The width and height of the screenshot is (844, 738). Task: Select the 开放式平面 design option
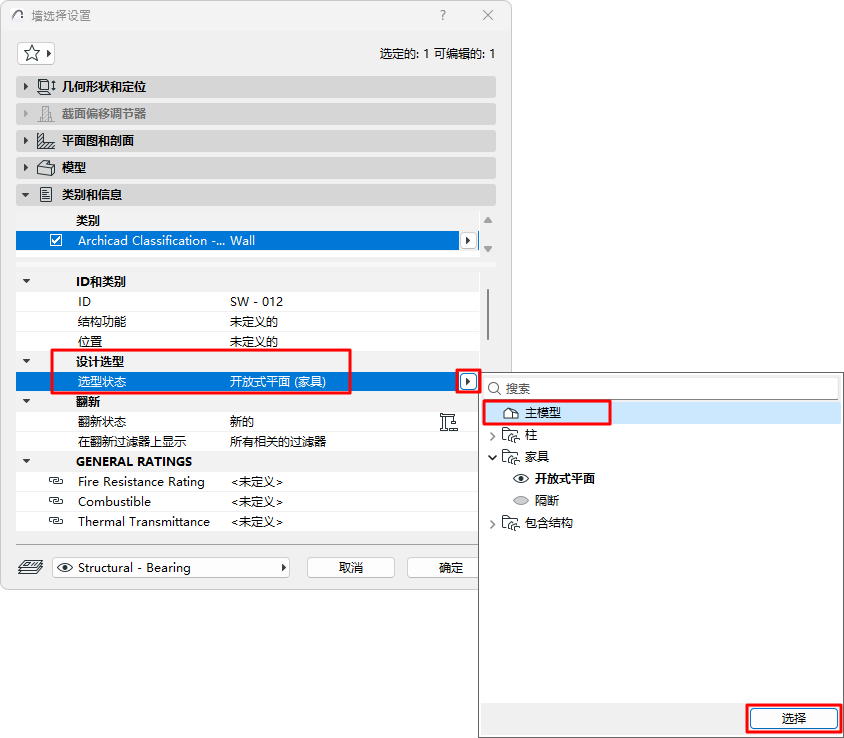pyautogui.click(x=565, y=479)
